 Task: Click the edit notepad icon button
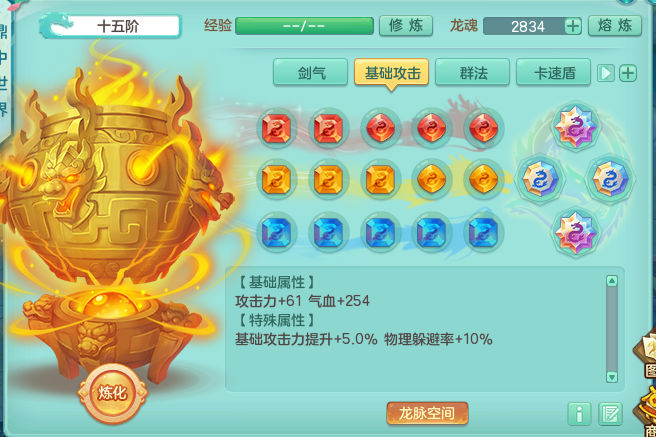(x=610, y=414)
